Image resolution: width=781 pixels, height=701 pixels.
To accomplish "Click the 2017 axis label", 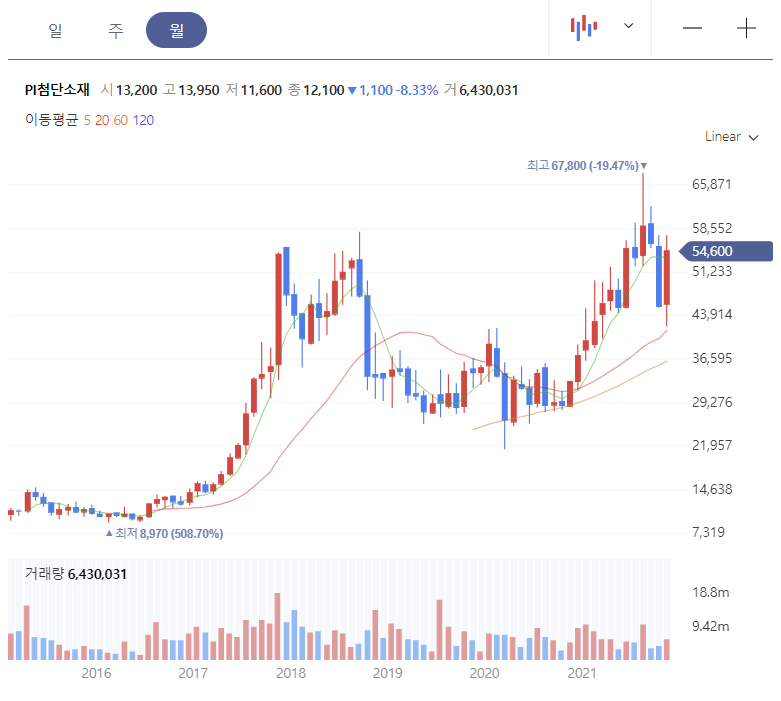I will click(193, 673).
